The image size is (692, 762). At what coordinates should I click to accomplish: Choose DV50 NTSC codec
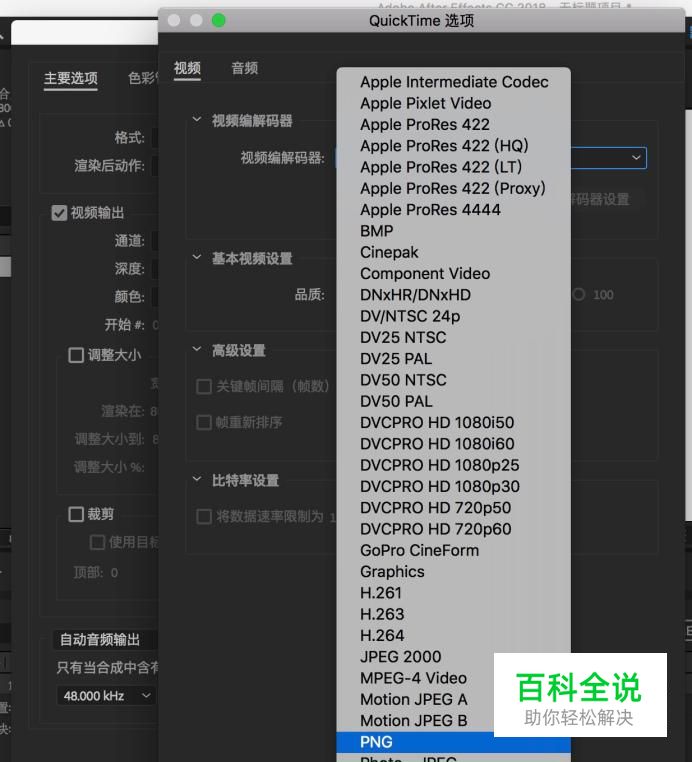tap(453, 380)
